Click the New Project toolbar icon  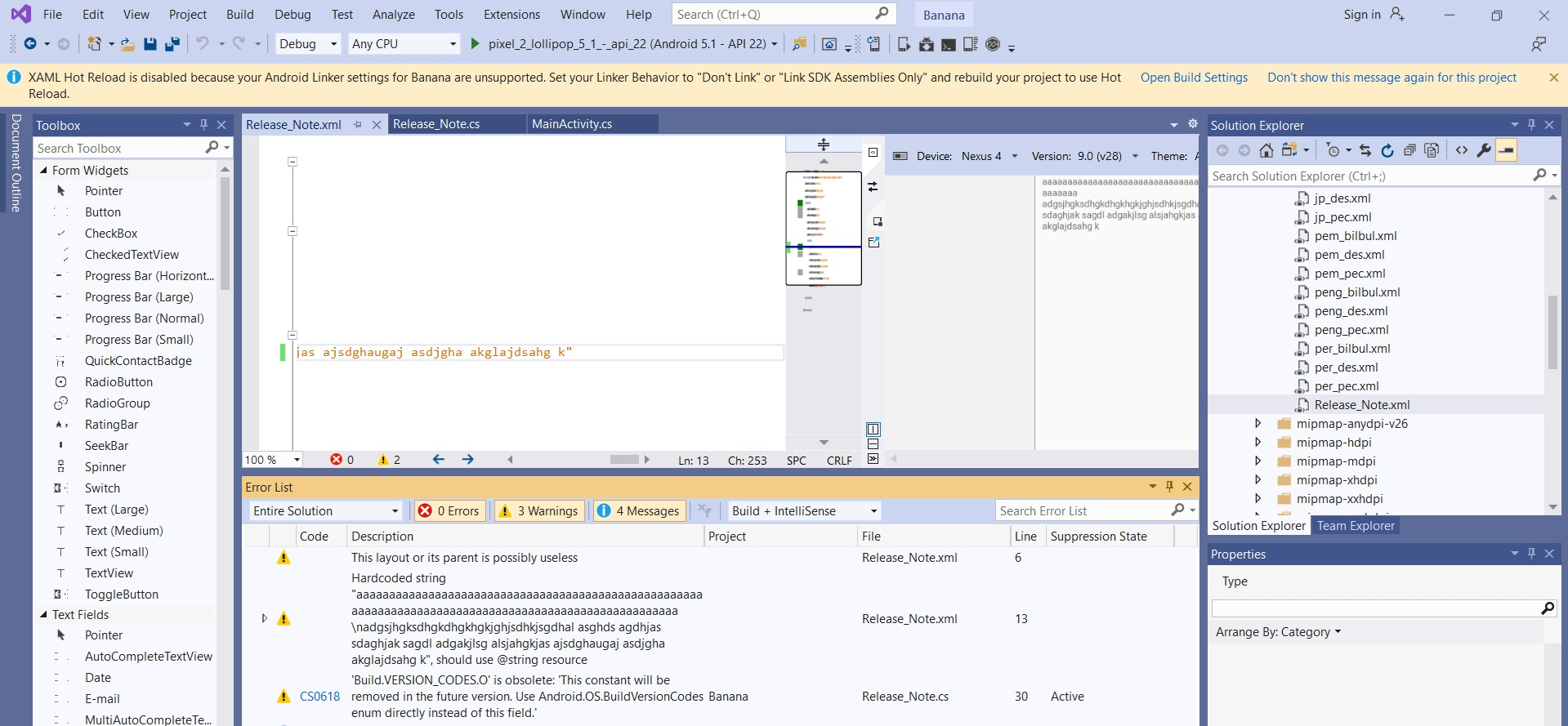[x=95, y=44]
